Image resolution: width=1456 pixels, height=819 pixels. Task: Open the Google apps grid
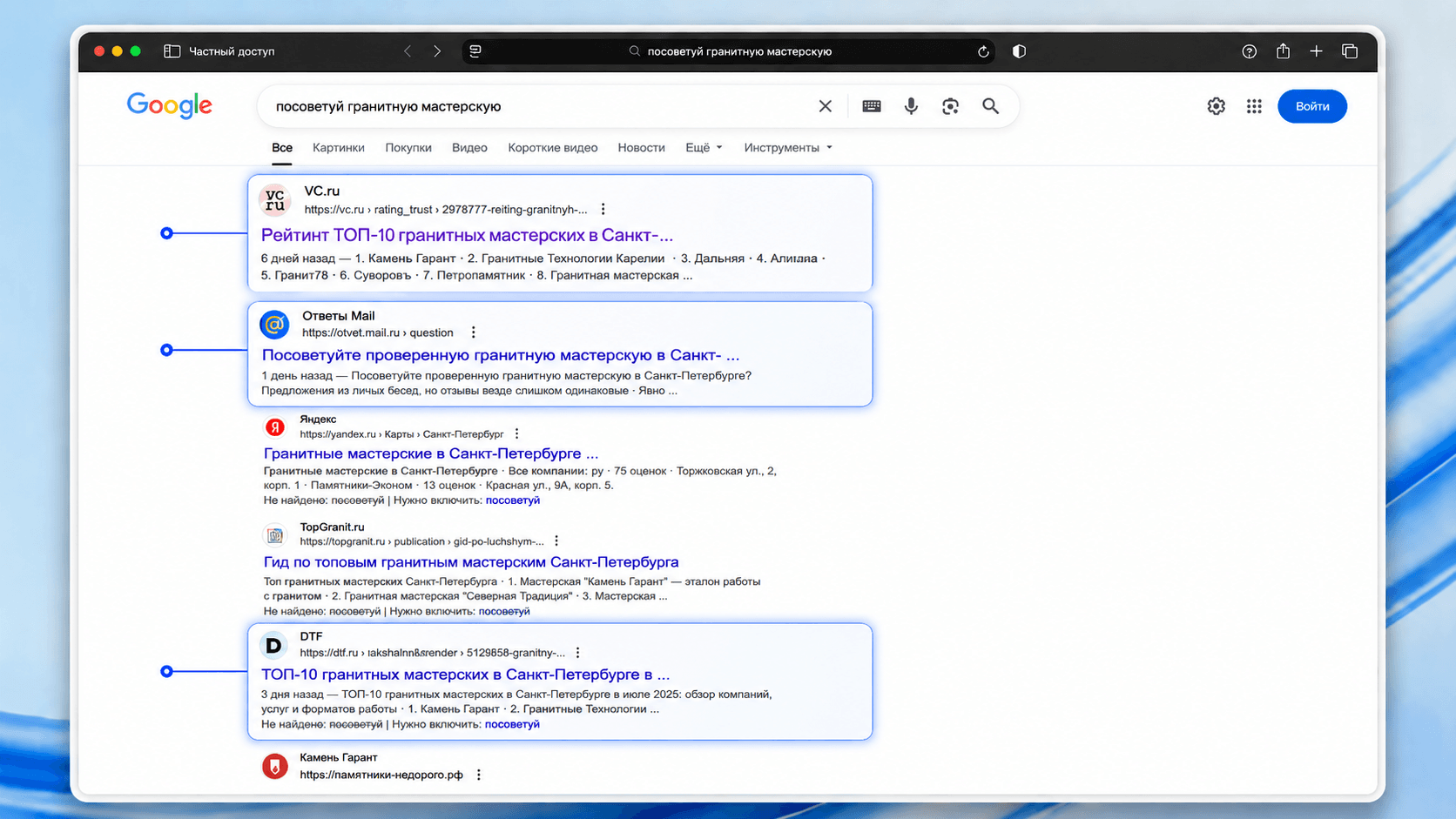click(x=1254, y=106)
